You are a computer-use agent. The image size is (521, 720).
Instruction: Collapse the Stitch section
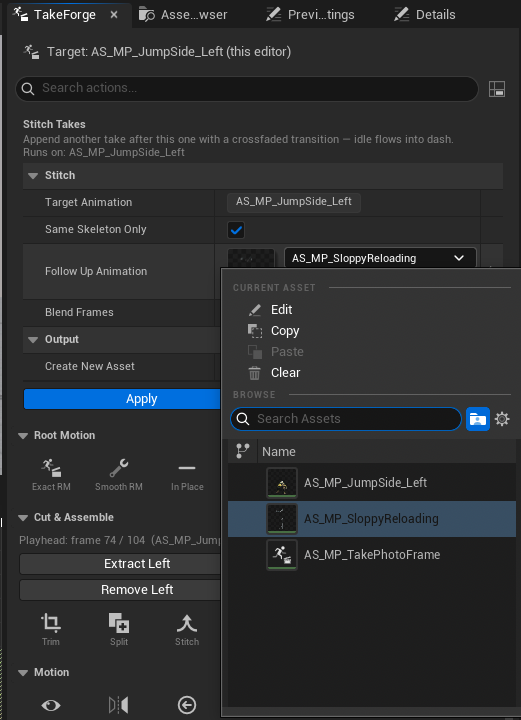click(33, 175)
